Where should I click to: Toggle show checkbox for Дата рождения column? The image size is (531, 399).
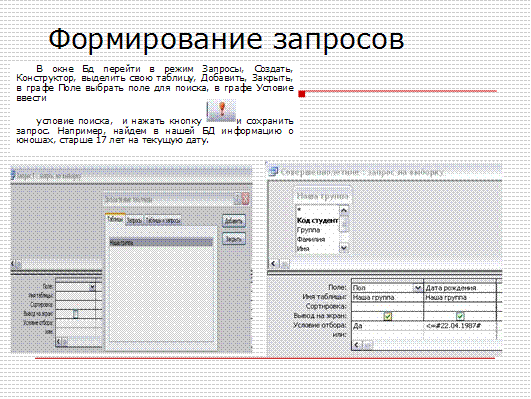click(460, 316)
